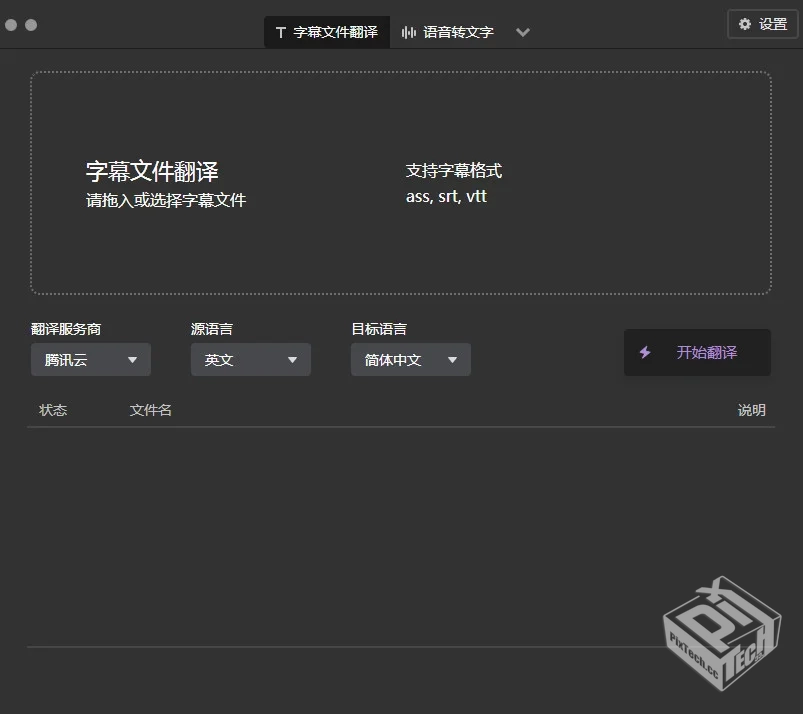803x714 pixels.
Task: Click the lightning bolt icon on translate button
Action: (644, 352)
